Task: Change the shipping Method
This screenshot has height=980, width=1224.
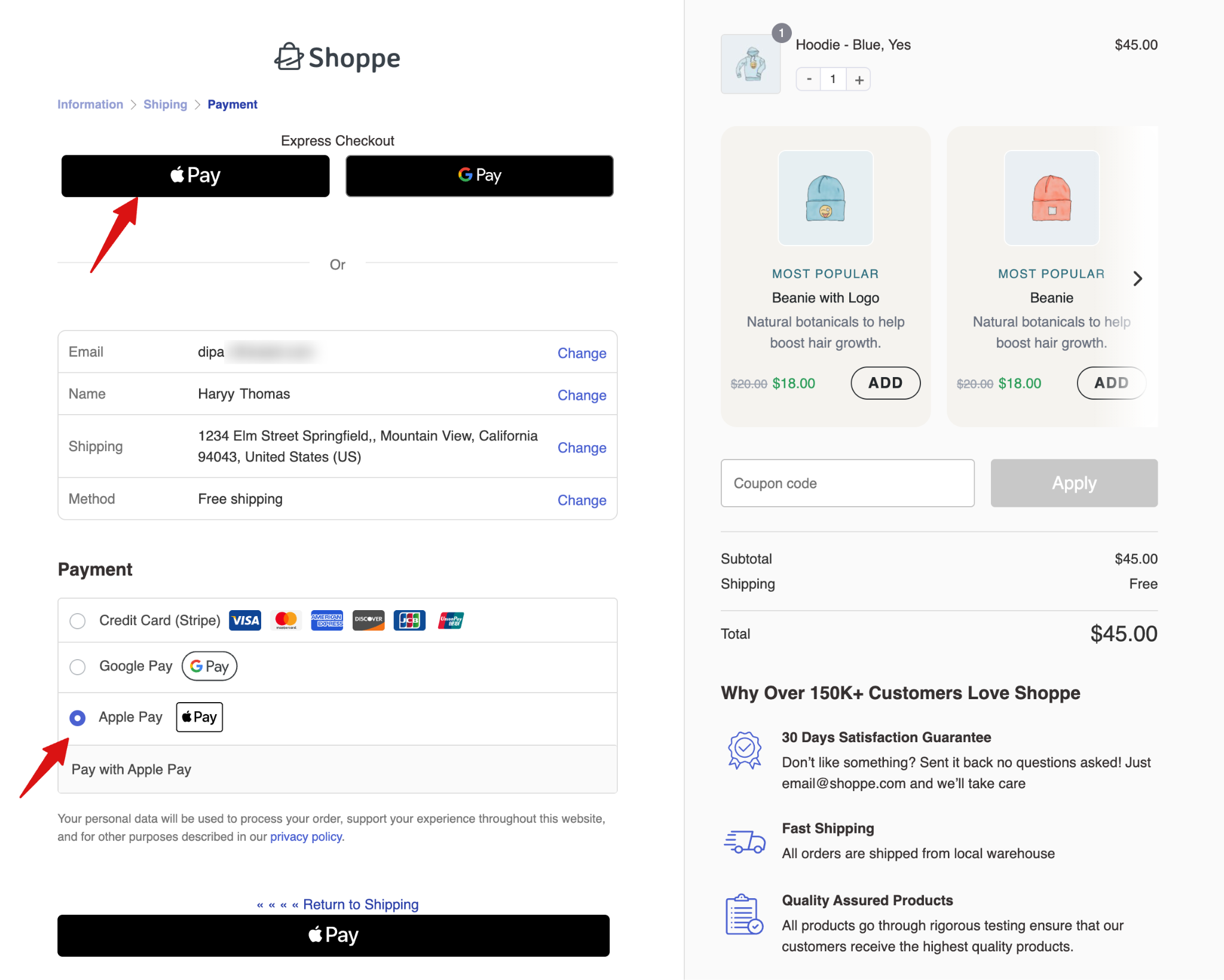Action: coord(582,500)
